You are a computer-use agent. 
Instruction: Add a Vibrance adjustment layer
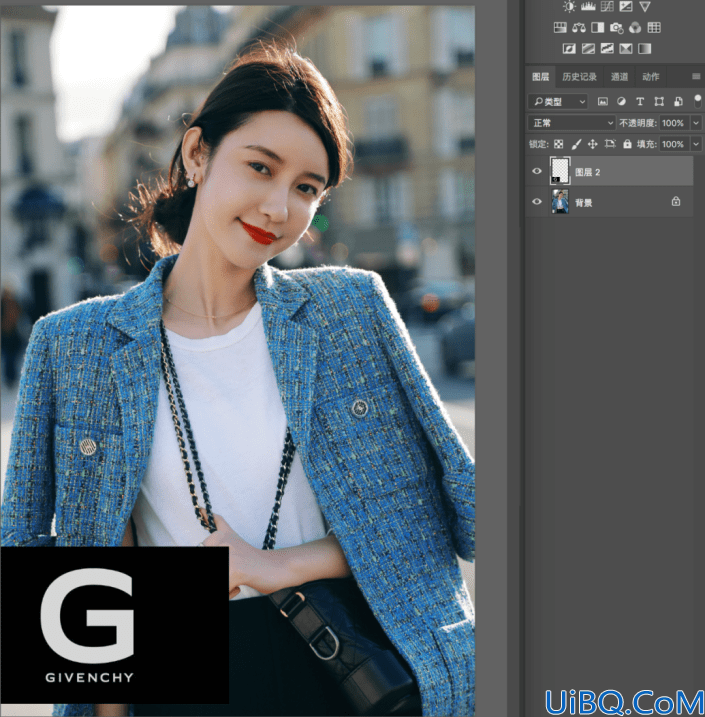tap(645, 6)
